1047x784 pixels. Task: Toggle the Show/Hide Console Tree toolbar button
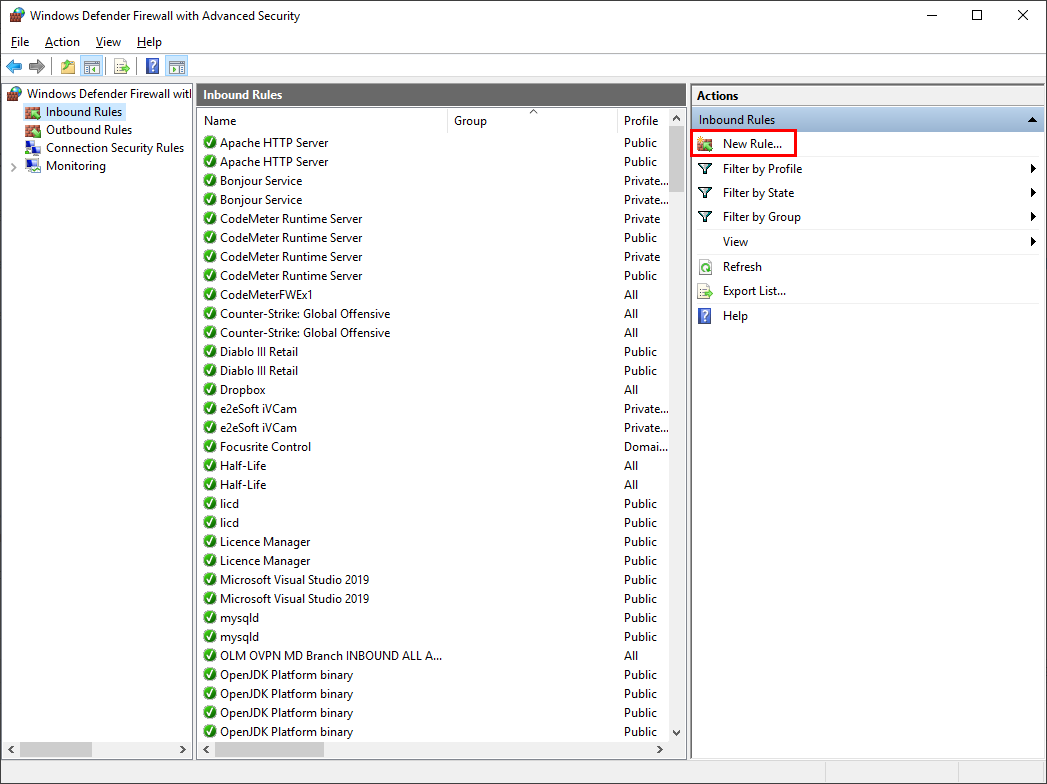[x=92, y=67]
